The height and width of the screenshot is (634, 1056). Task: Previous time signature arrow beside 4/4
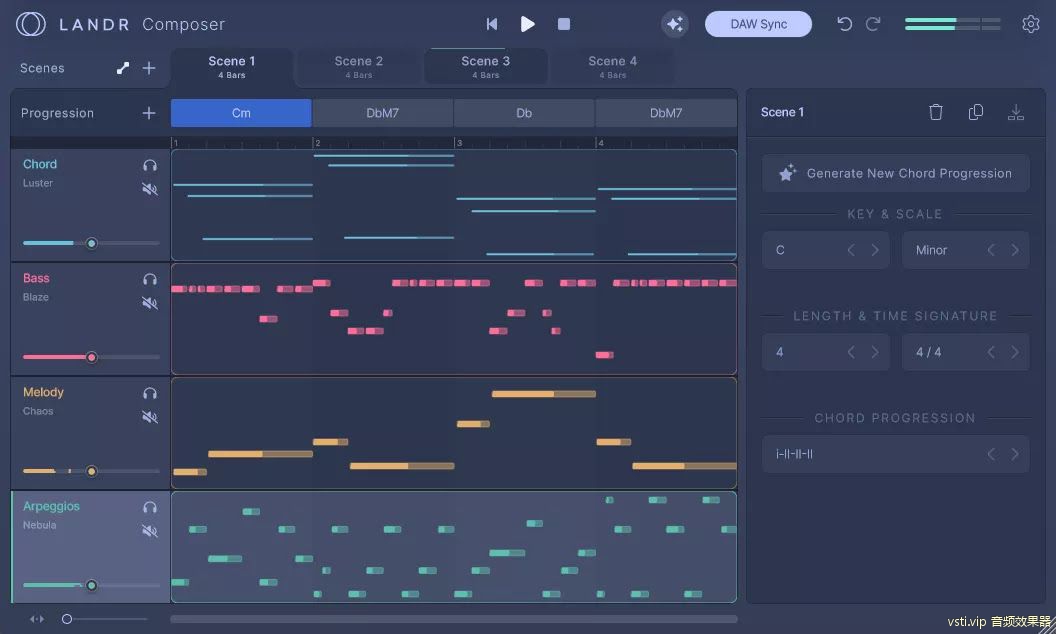point(991,352)
